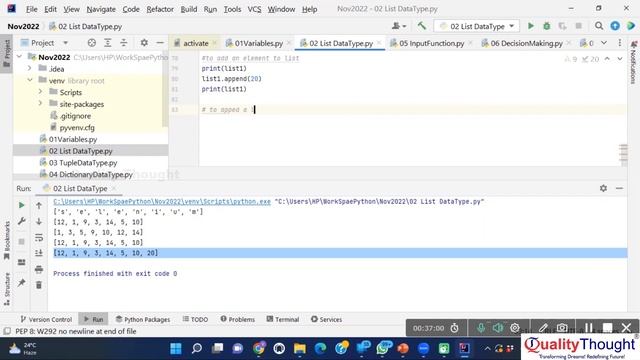
Task: Rerun program in Run panel
Action: click(x=22, y=205)
